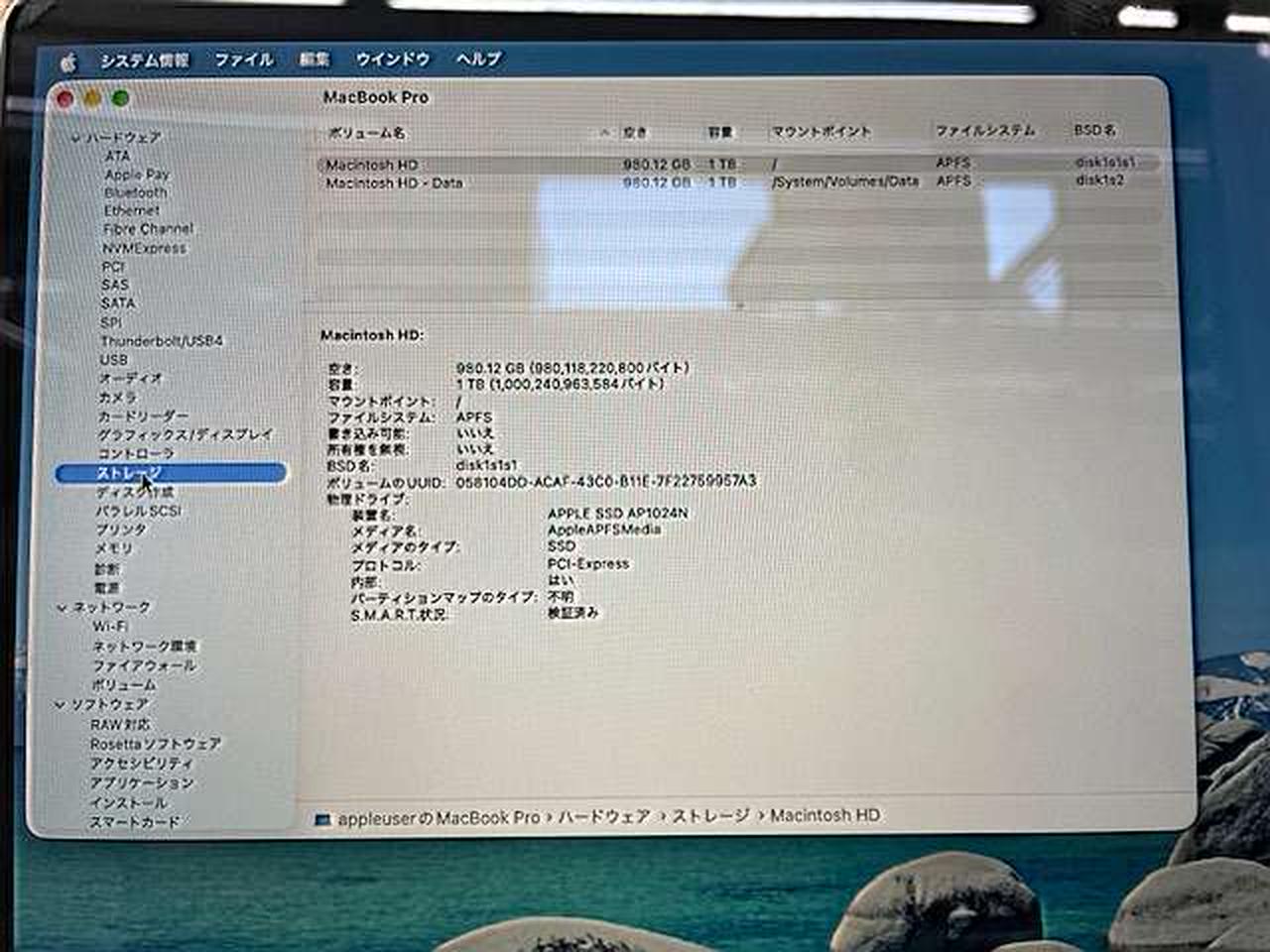
Task: Sort by ファイルシステム column header
Action: (x=984, y=130)
